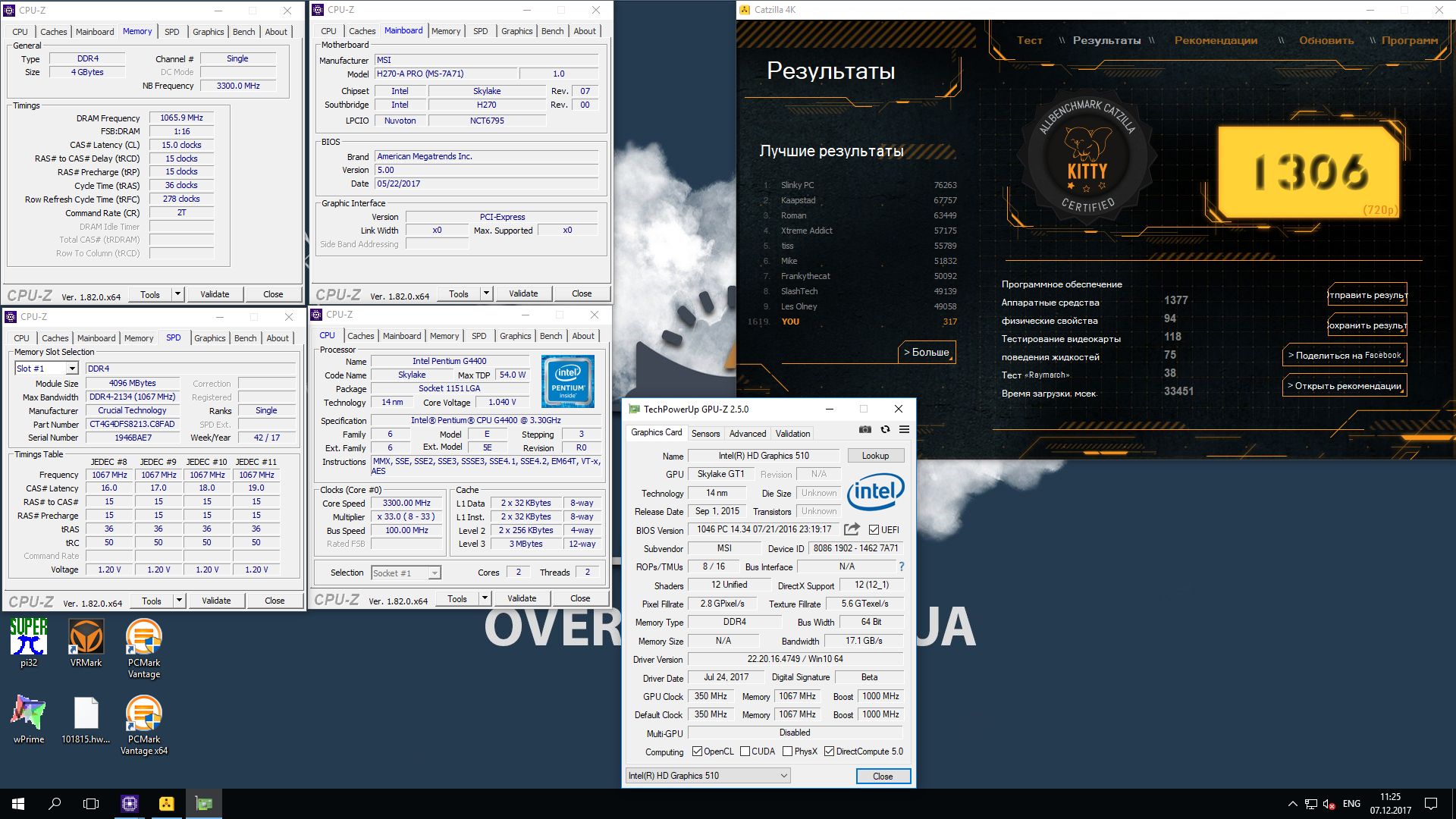Toggle the CUDA checkbox

[x=745, y=752]
